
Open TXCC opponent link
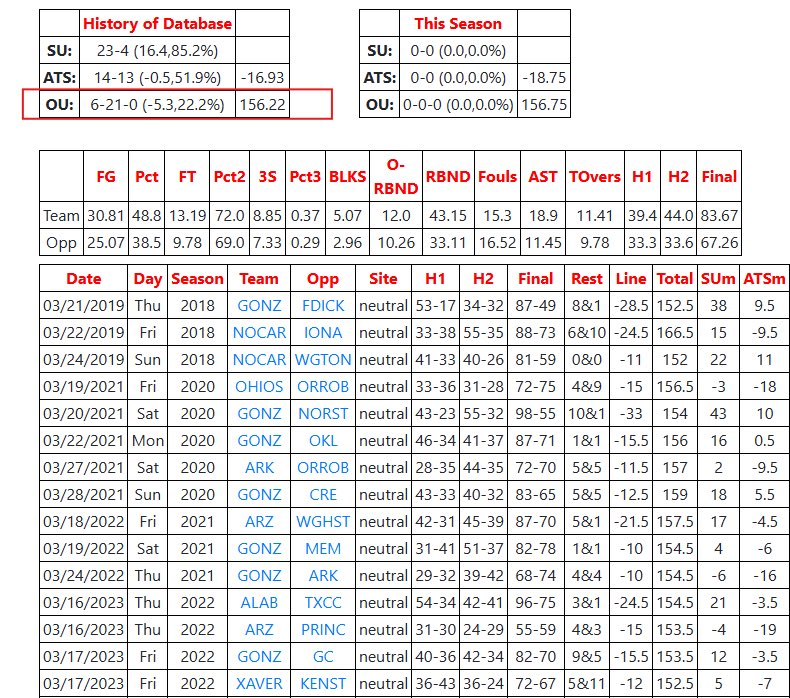[323, 602]
